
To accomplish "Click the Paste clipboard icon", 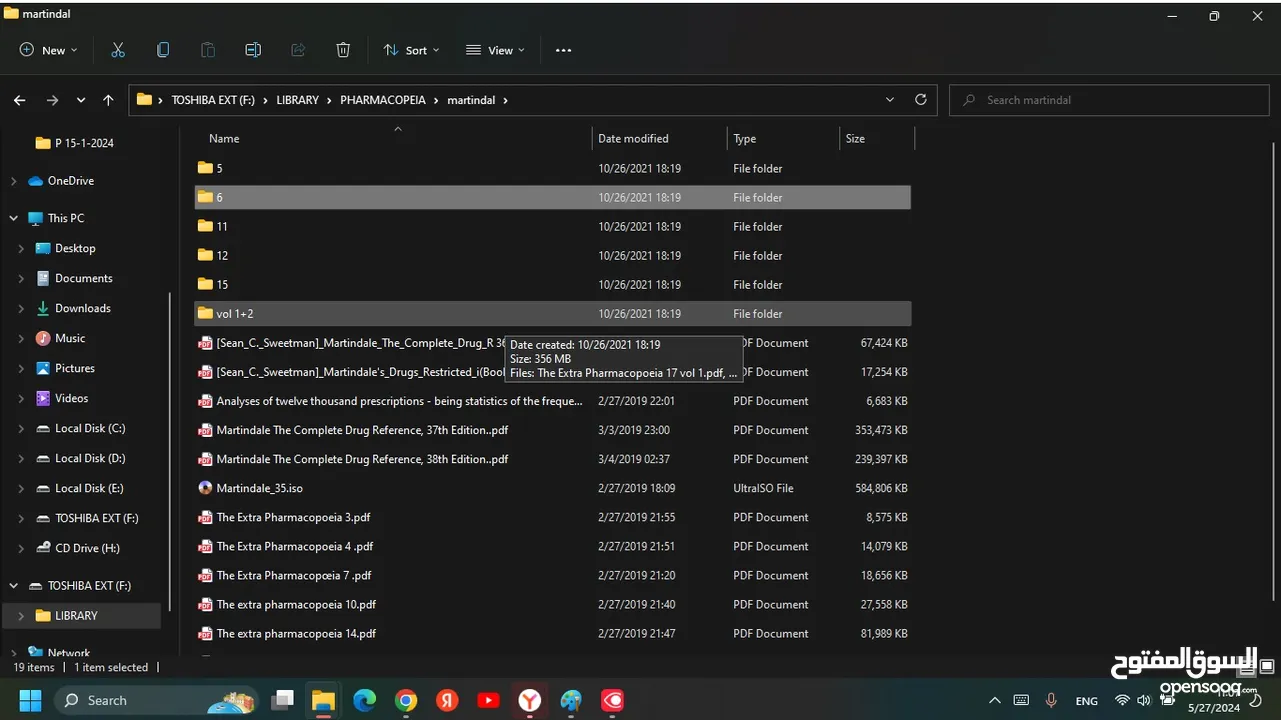I will click(x=208, y=50).
